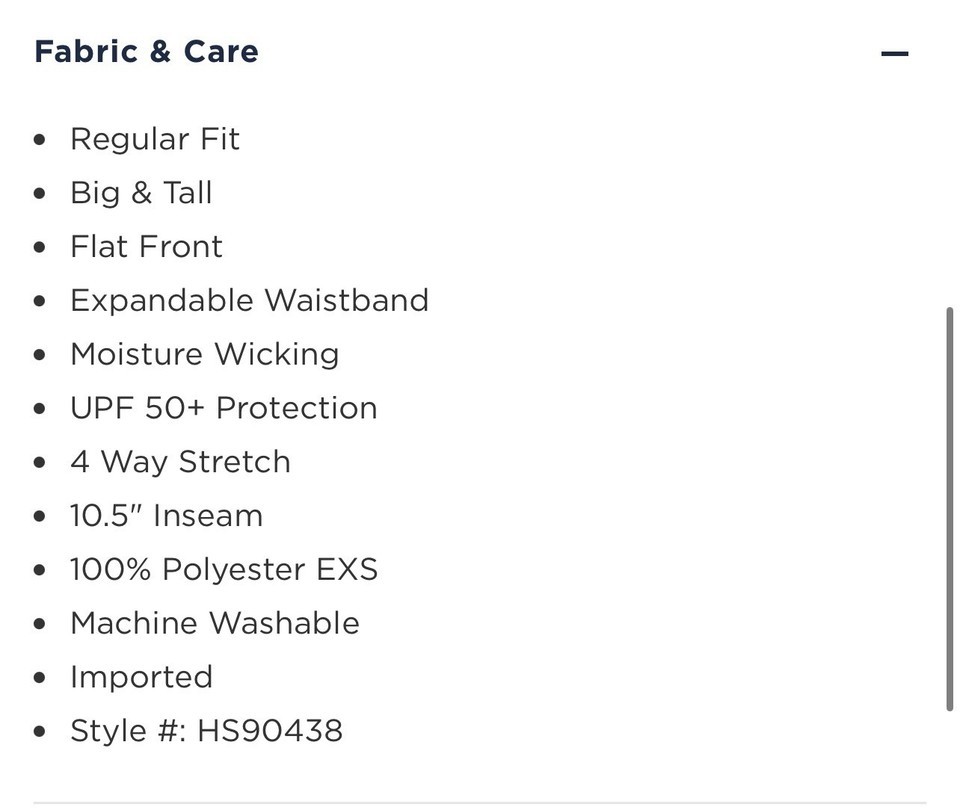
Task: Click bullet dot beside Imported
Action: [40, 678]
